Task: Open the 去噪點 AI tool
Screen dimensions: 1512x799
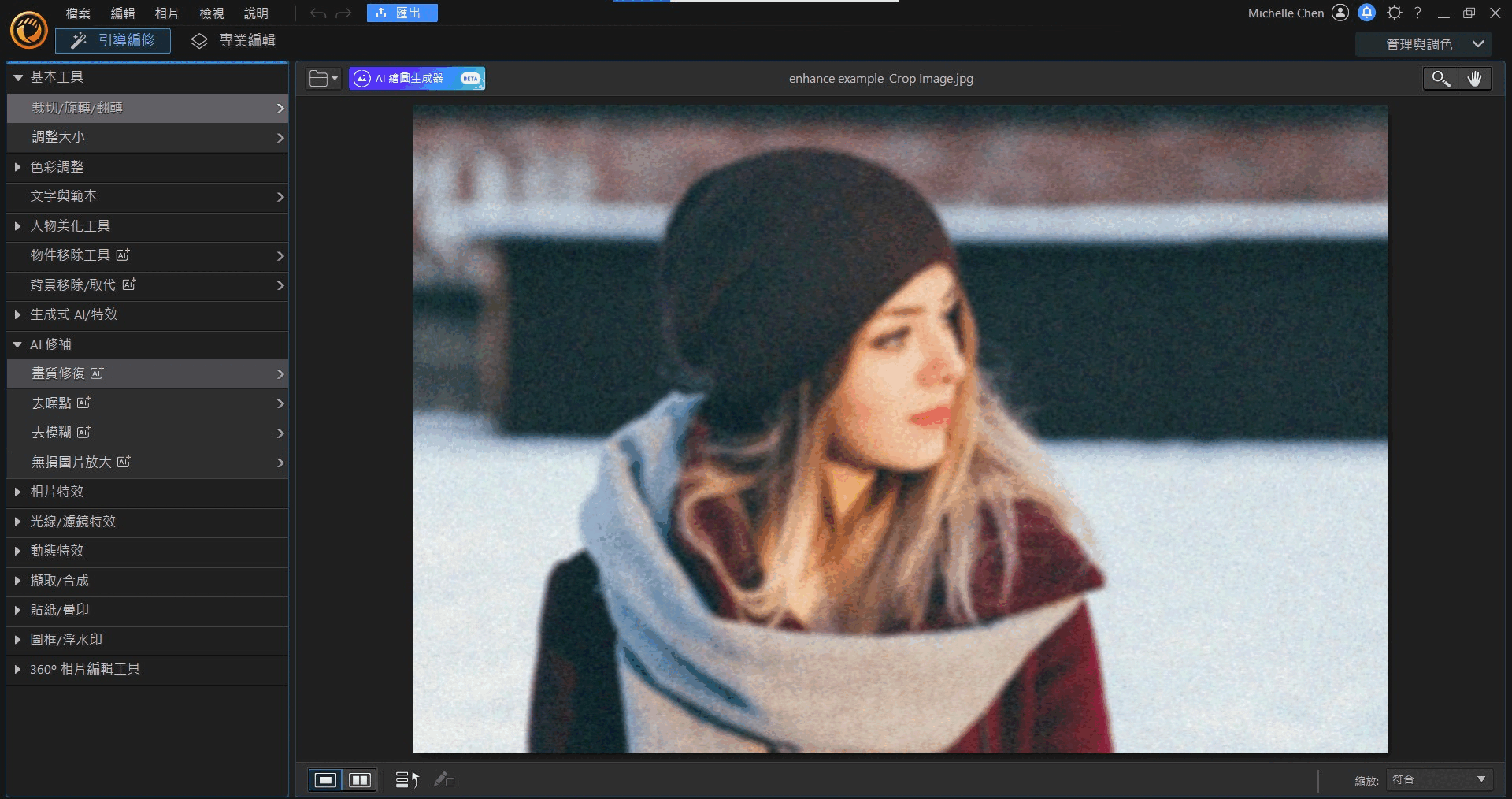Action: pos(148,403)
